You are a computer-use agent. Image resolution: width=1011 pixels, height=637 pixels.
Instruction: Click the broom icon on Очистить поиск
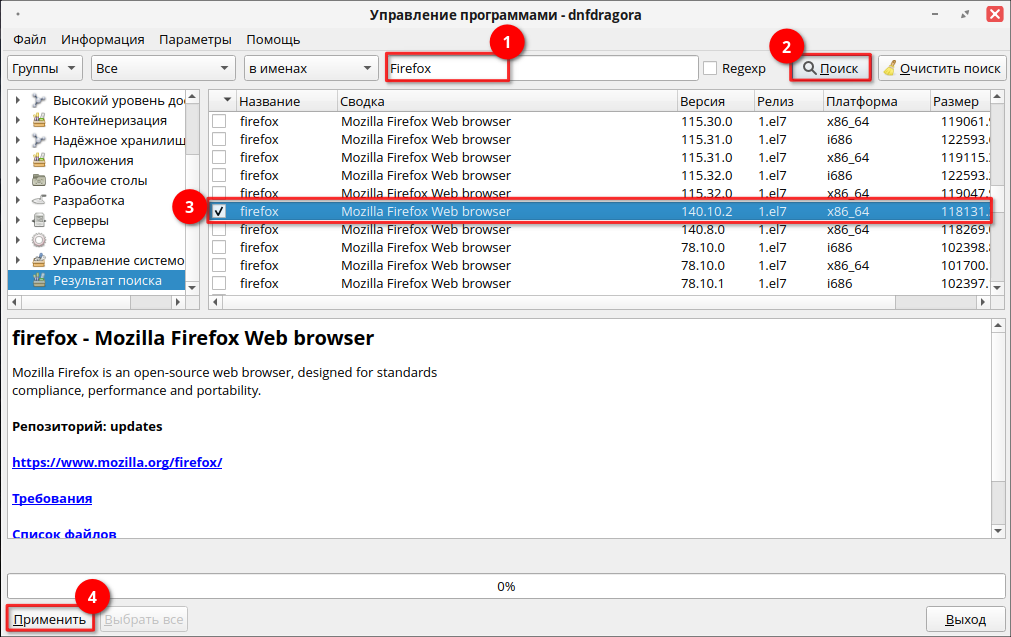coord(890,68)
